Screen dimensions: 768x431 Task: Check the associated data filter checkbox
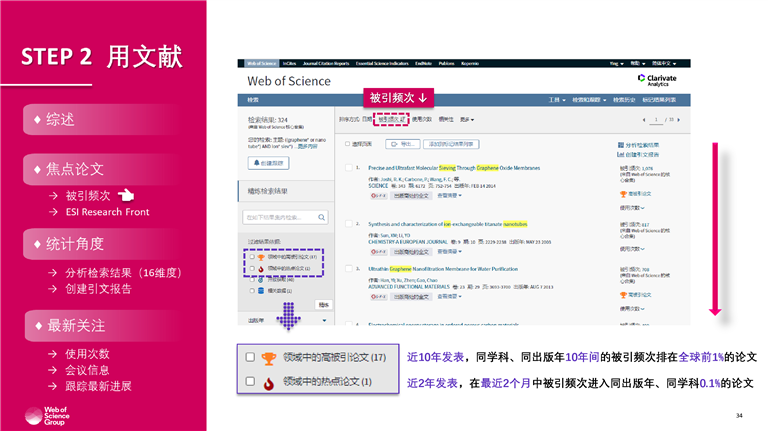click(x=252, y=291)
